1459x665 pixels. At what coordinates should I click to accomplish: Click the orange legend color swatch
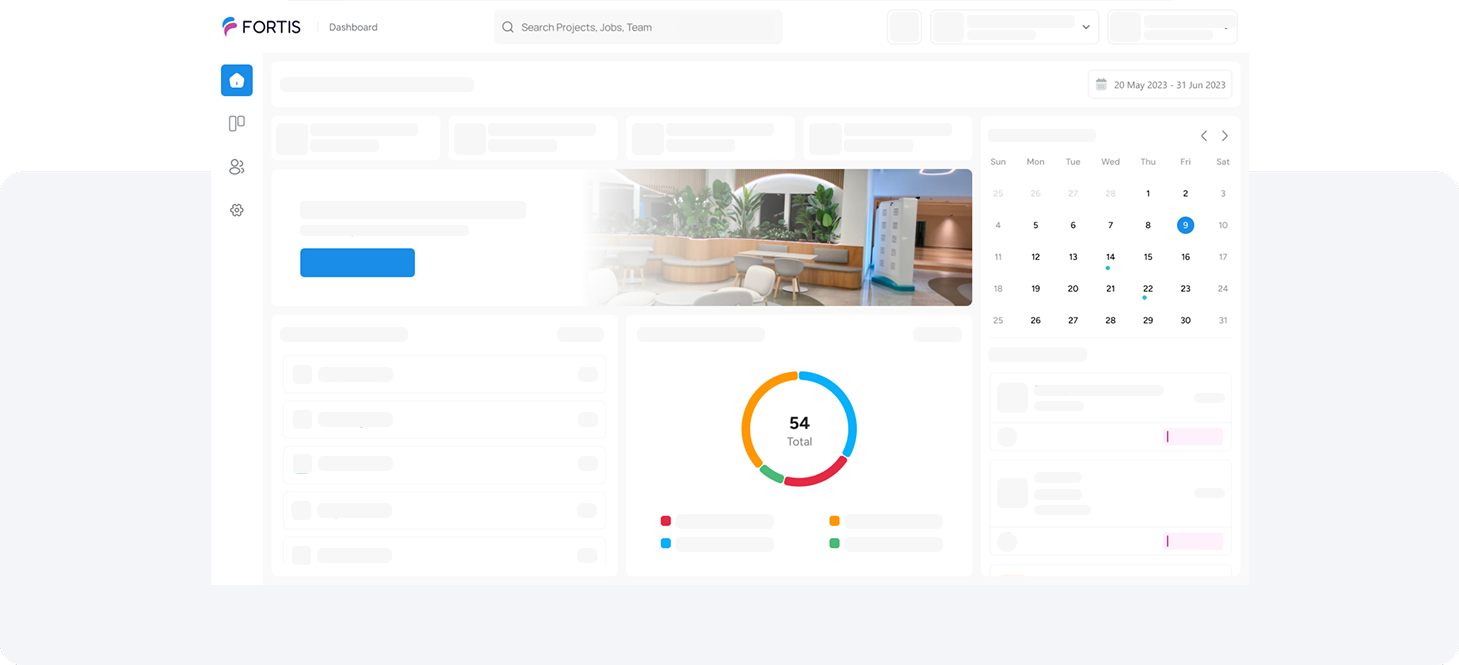(834, 521)
